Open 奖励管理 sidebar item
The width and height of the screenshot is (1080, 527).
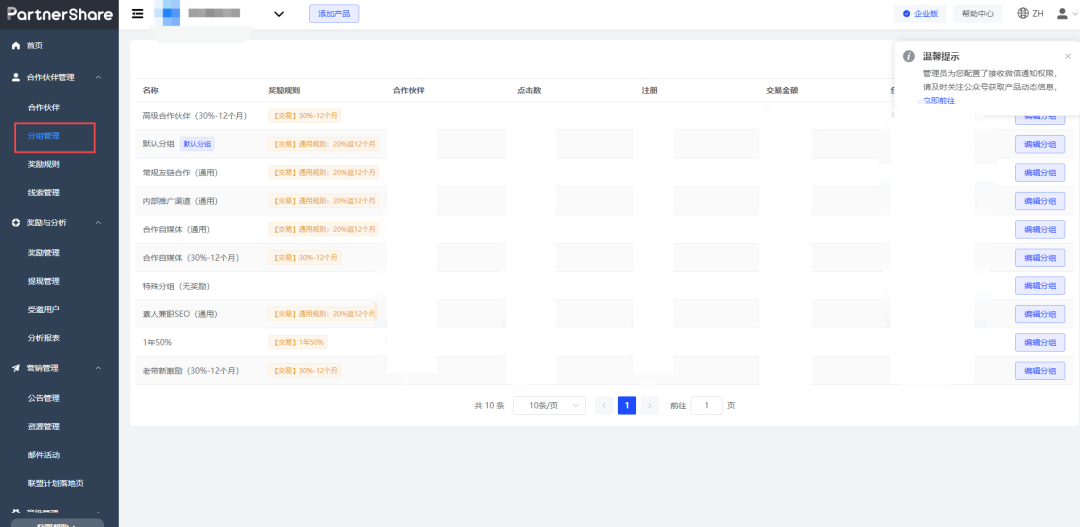tap(43, 253)
